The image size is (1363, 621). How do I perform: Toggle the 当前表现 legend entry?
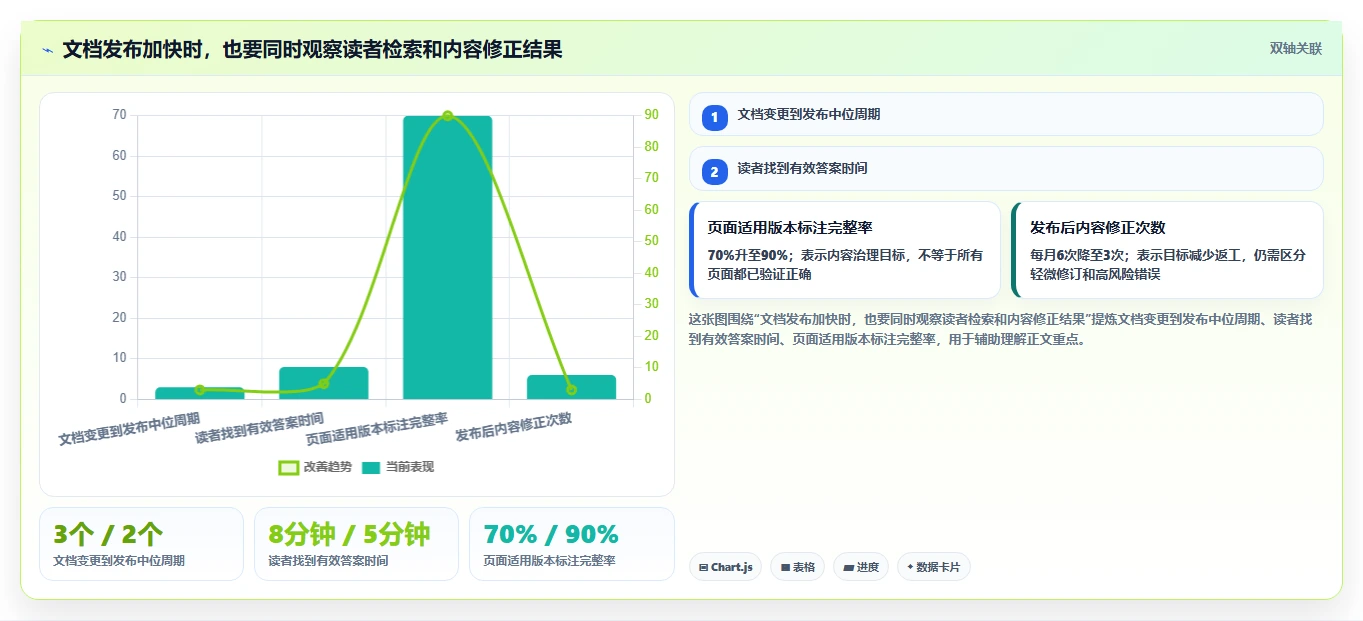click(398, 467)
